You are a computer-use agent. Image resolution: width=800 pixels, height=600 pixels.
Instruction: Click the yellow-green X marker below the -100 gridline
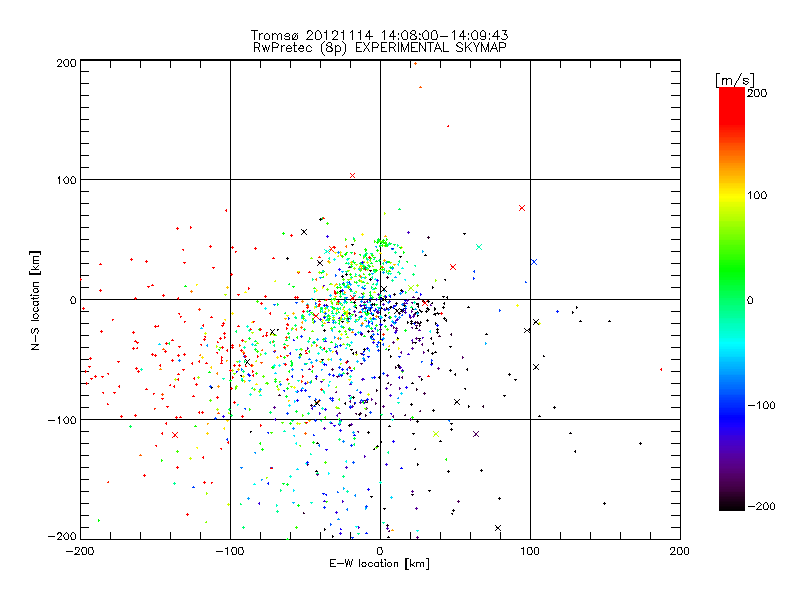point(436,434)
